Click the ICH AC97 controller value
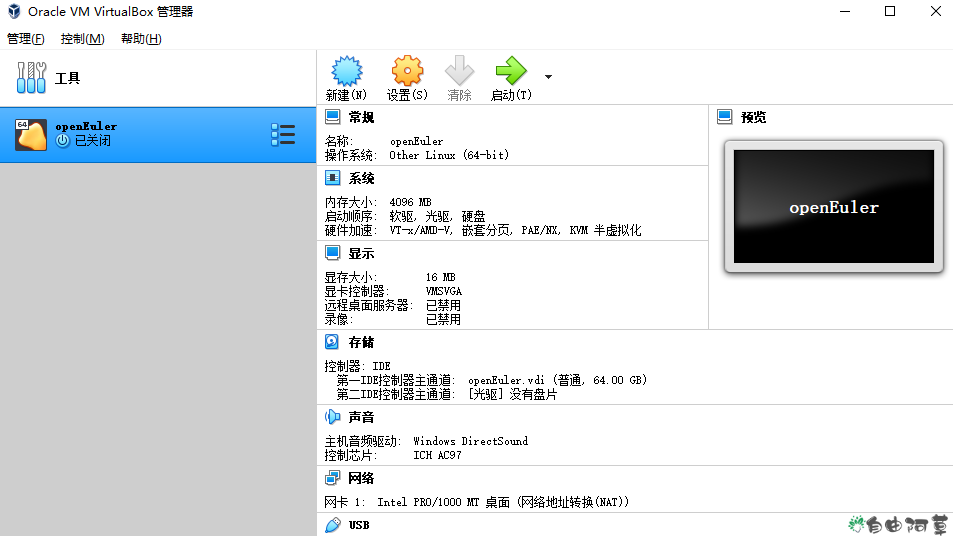953x536 pixels. [x=437, y=455]
